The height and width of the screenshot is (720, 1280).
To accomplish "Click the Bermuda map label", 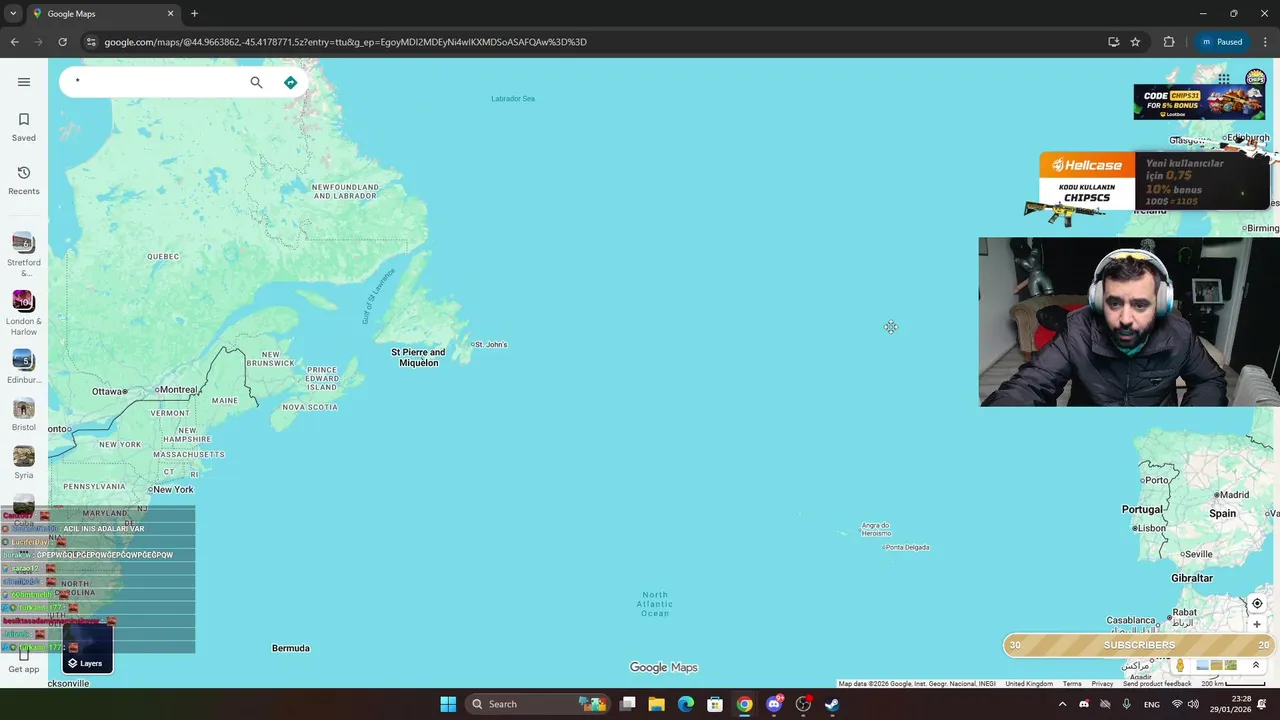I will (291, 648).
